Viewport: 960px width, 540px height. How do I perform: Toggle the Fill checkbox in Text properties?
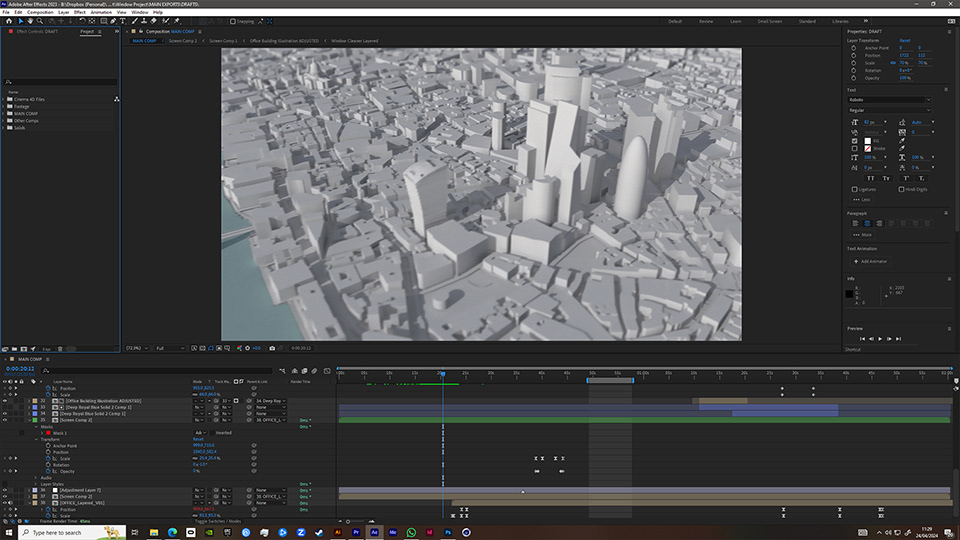(855, 141)
